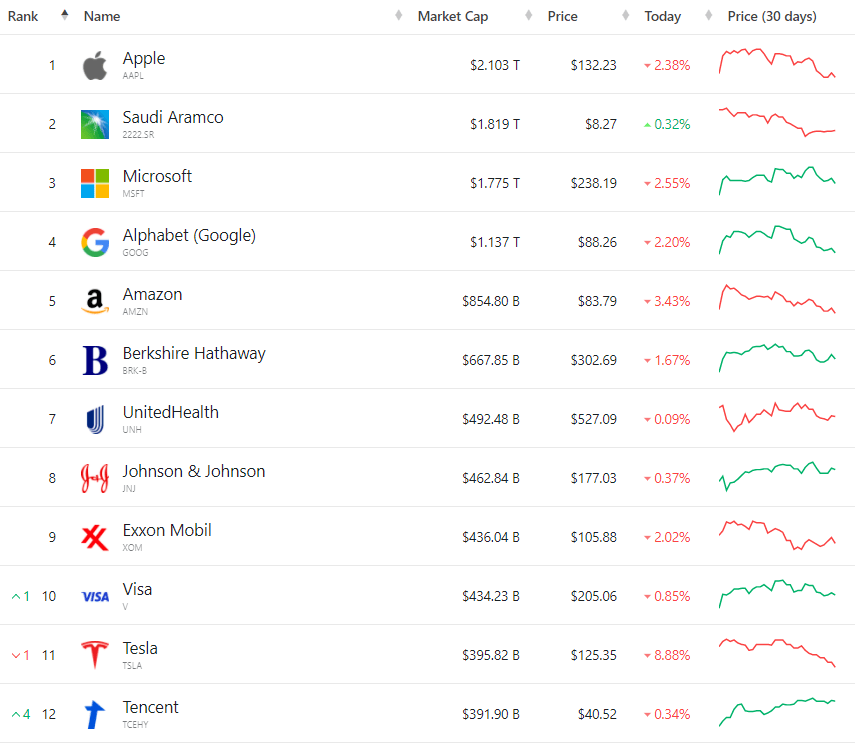Click the Berkshire Hathaway B logo
Viewport: 855px width, 749px height.
[x=95, y=361]
